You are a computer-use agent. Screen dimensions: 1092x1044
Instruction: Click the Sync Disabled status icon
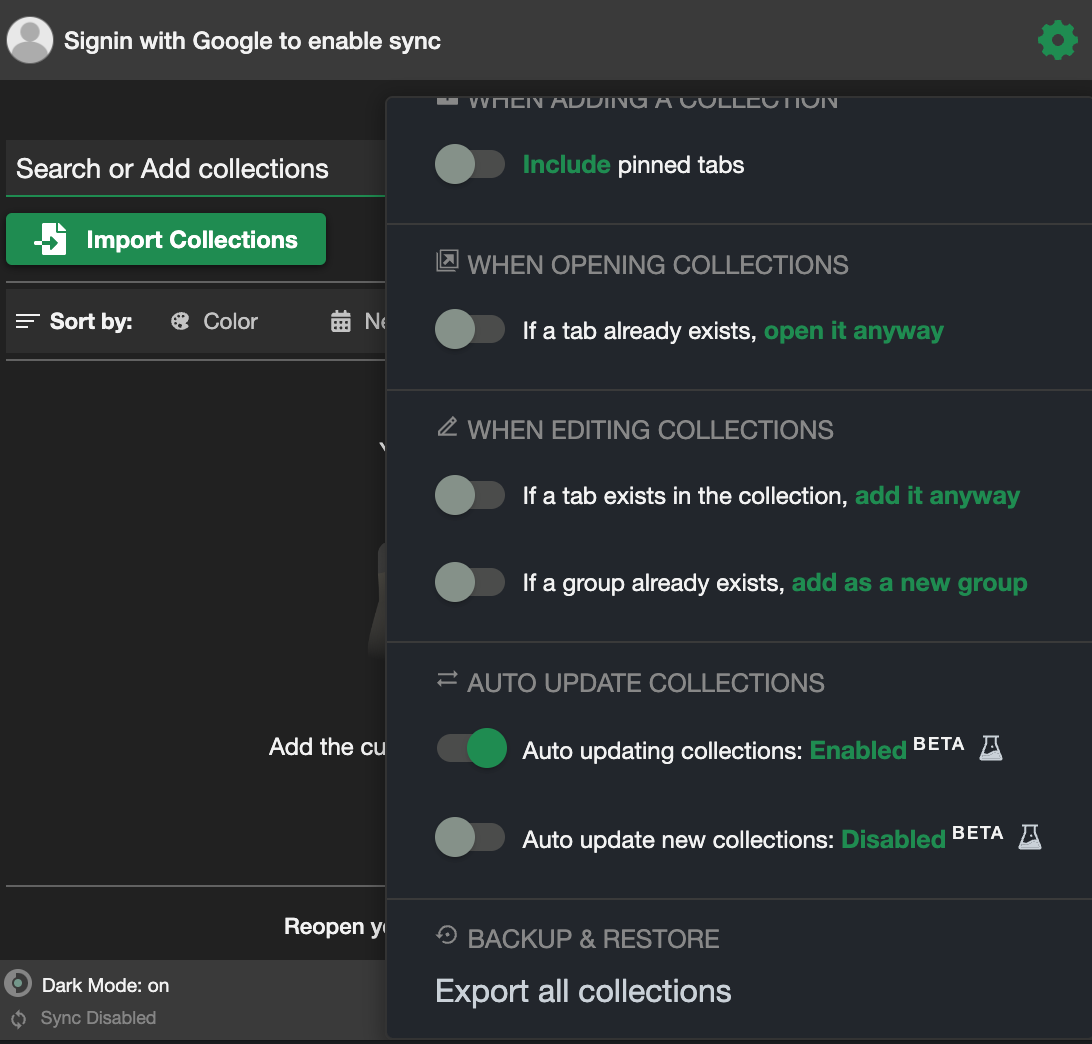pyautogui.click(x=19, y=1019)
